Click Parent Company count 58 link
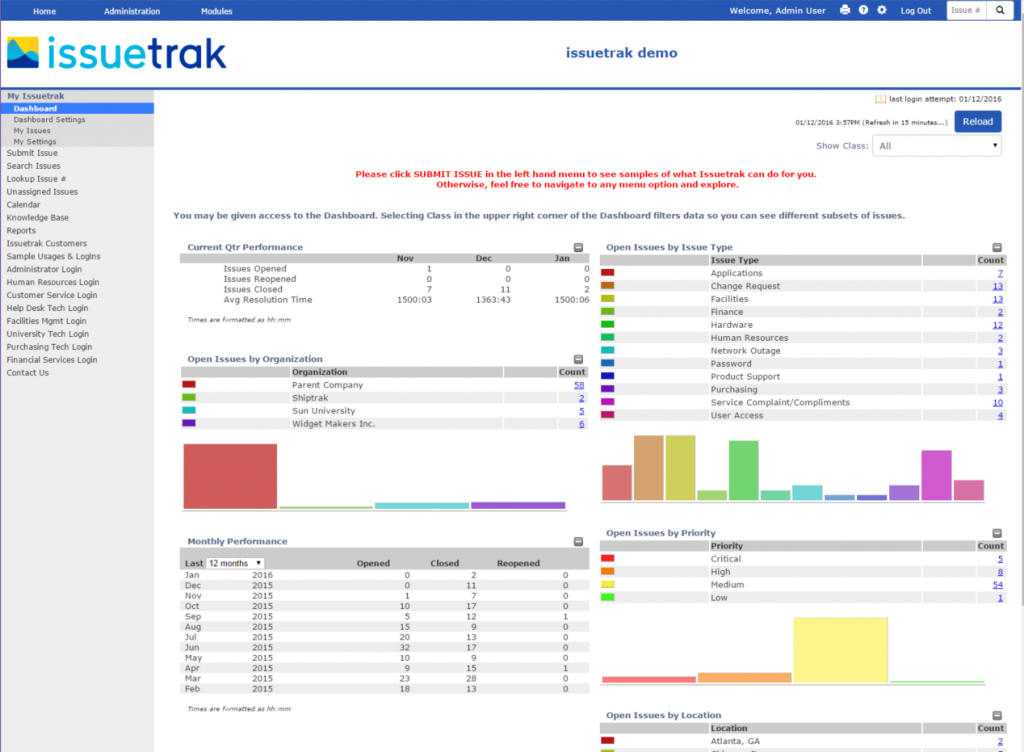The image size is (1024, 752). (579, 386)
